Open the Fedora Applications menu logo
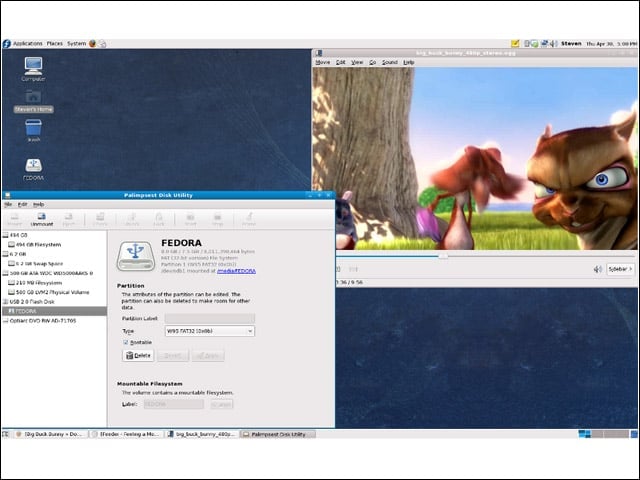 [x=7, y=43]
